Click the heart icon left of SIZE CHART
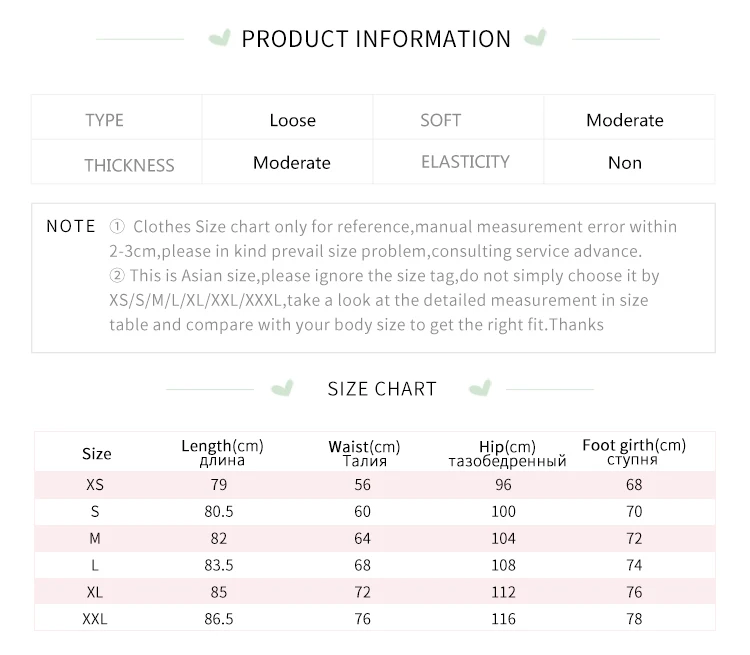 point(285,388)
